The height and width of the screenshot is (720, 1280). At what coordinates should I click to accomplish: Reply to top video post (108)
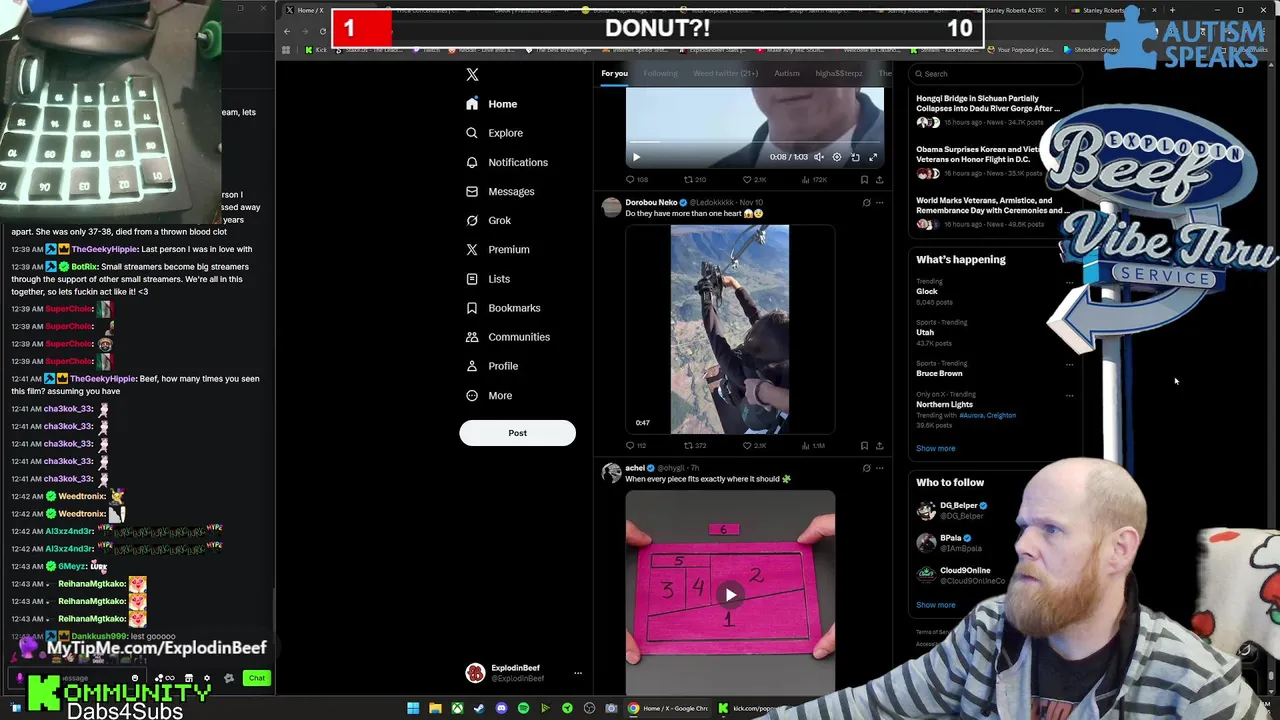(x=637, y=180)
